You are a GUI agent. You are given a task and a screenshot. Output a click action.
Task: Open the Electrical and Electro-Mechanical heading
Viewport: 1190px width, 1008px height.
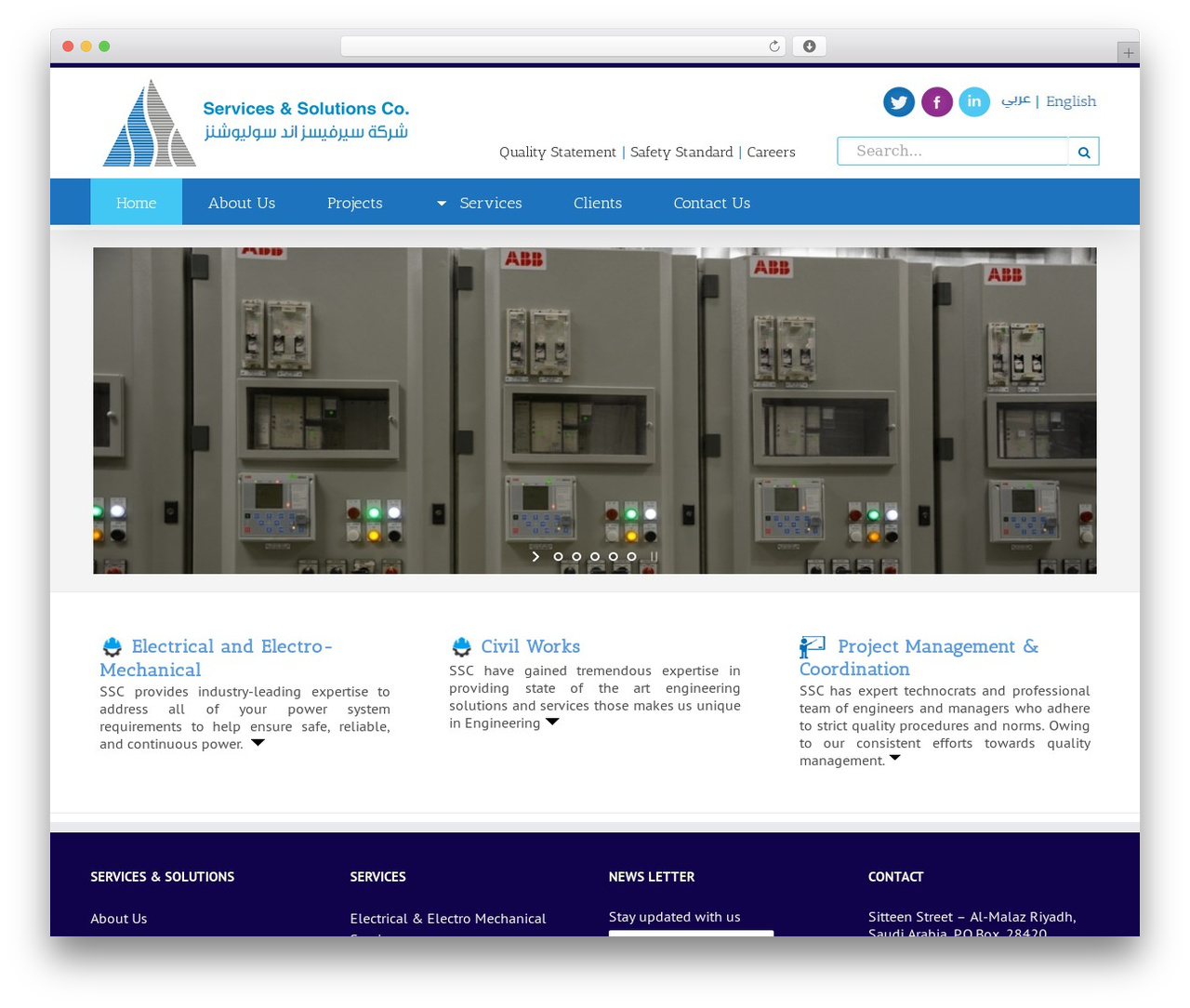(x=216, y=658)
